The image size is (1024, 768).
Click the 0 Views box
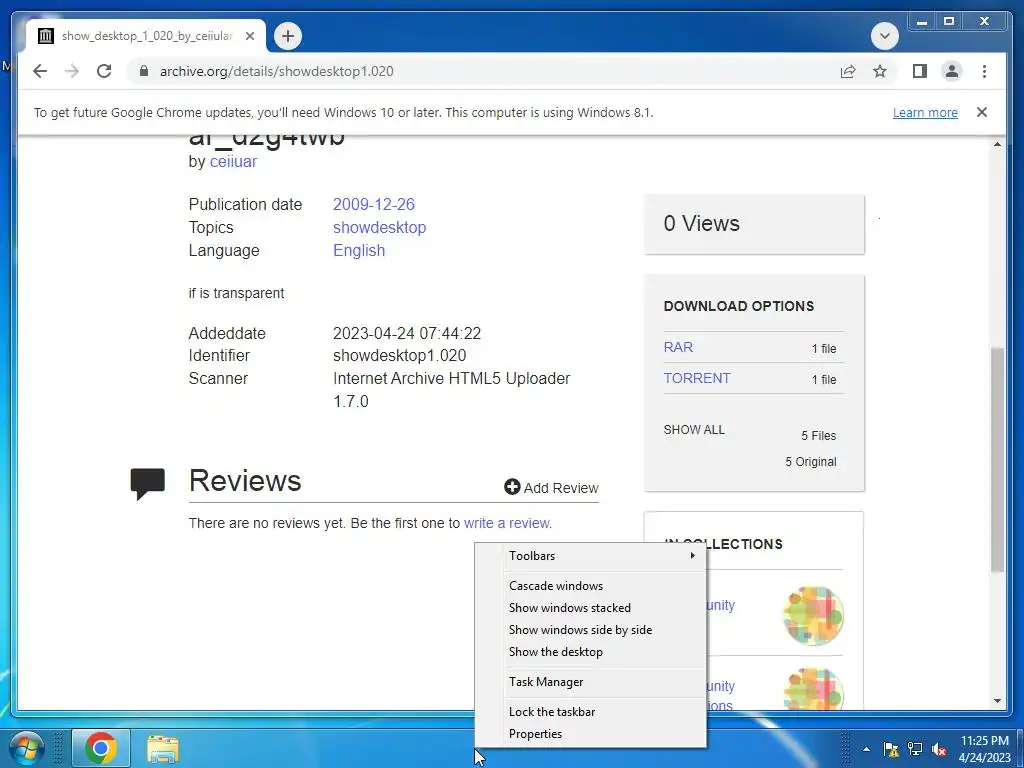[754, 224]
